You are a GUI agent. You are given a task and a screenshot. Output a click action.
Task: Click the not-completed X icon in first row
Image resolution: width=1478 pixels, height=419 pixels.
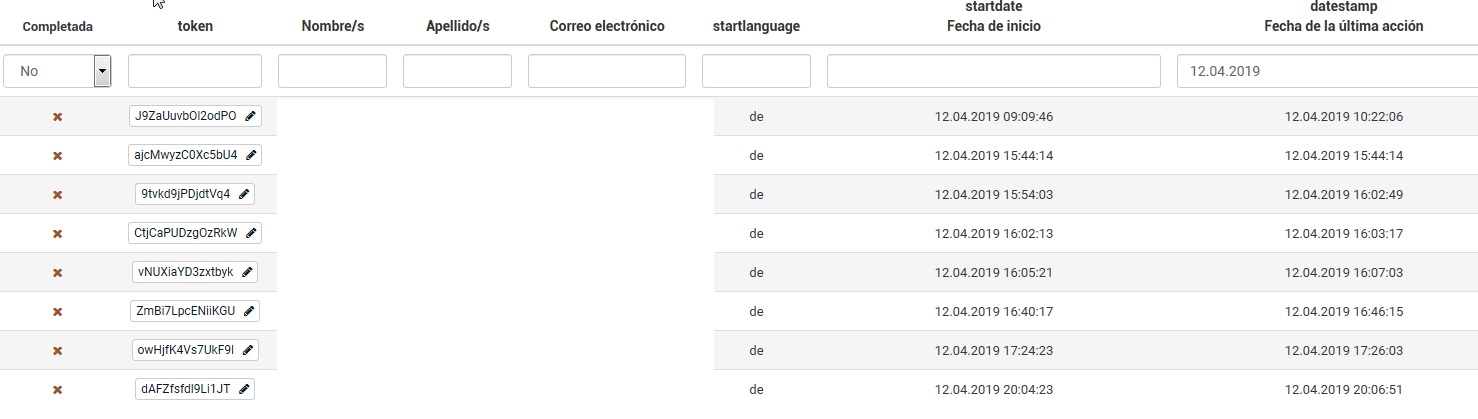coord(57,117)
